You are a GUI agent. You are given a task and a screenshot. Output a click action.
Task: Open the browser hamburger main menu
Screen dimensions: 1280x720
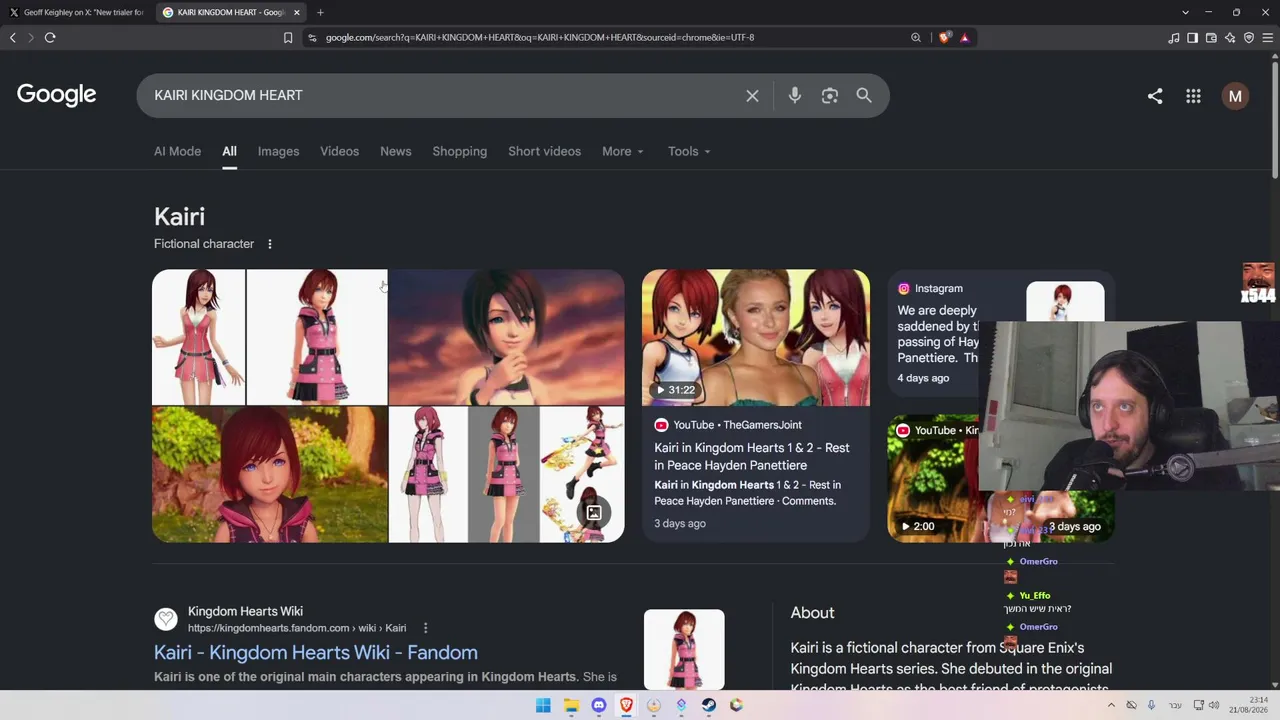click(1268, 38)
